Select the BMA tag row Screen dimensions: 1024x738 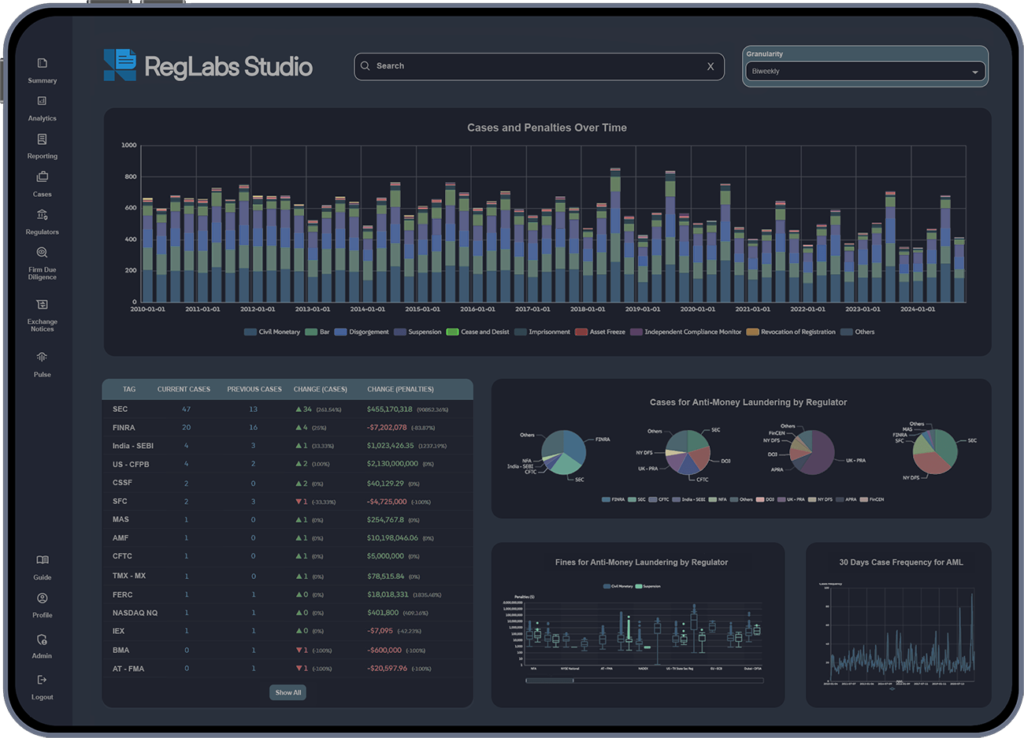(x=287, y=650)
